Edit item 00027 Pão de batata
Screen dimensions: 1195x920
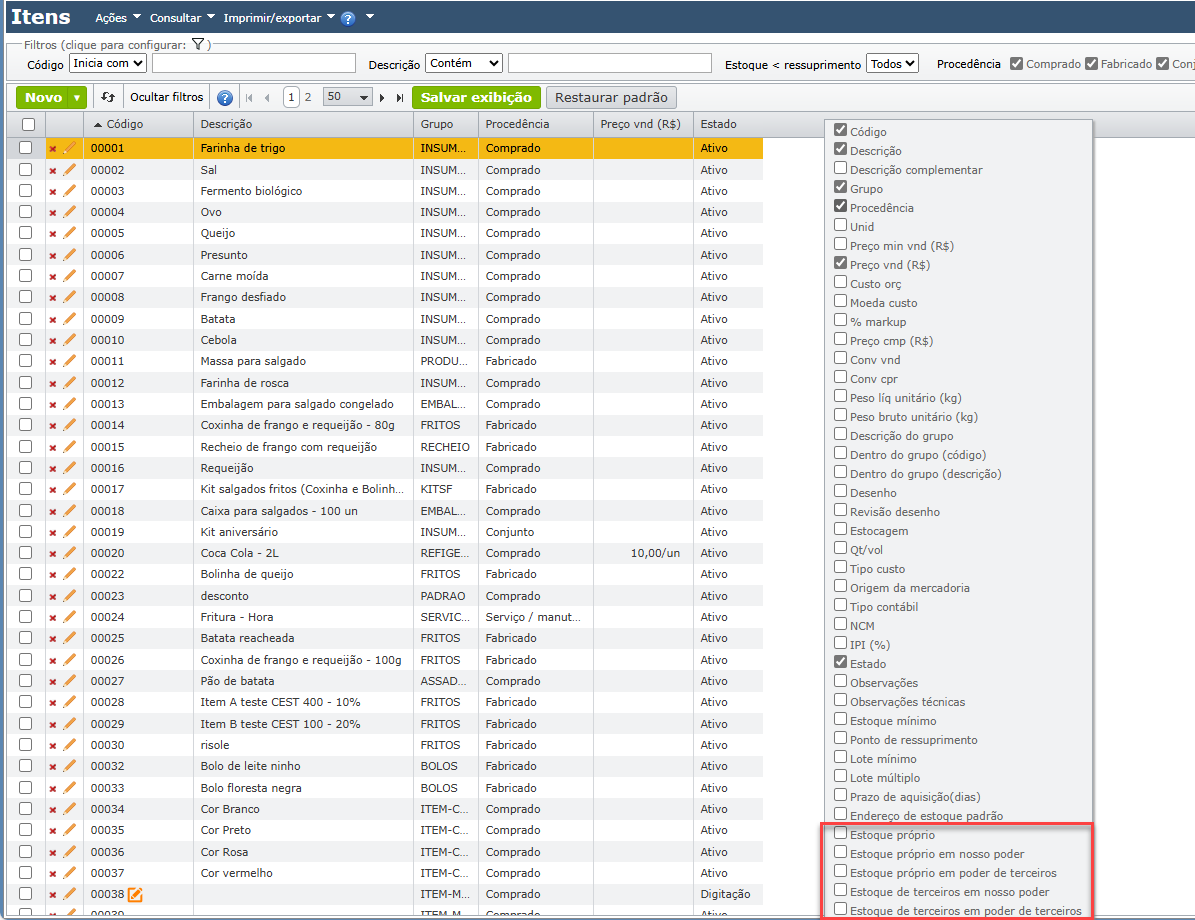pyautogui.click(x=69, y=681)
